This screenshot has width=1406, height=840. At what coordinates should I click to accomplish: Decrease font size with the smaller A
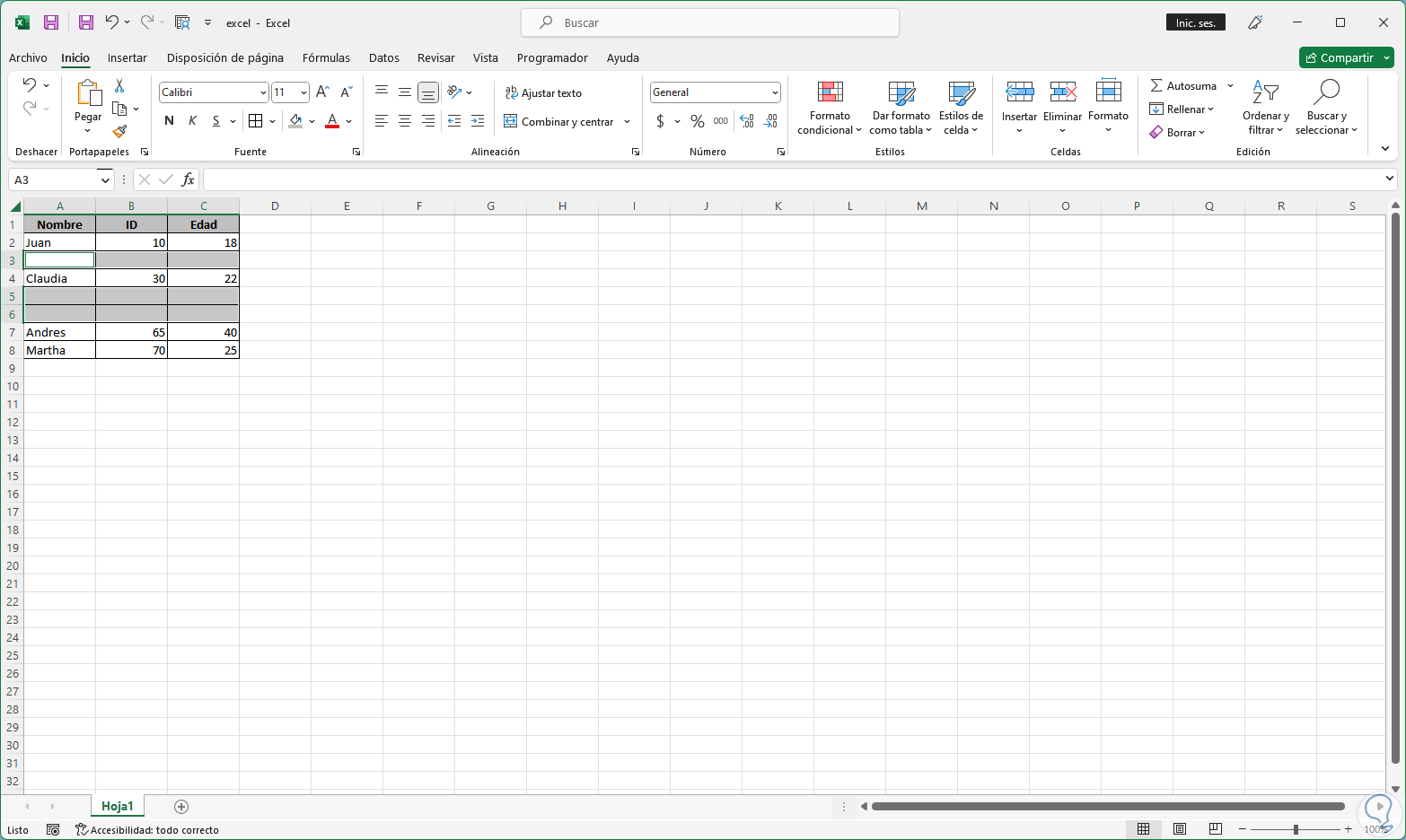click(346, 92)
